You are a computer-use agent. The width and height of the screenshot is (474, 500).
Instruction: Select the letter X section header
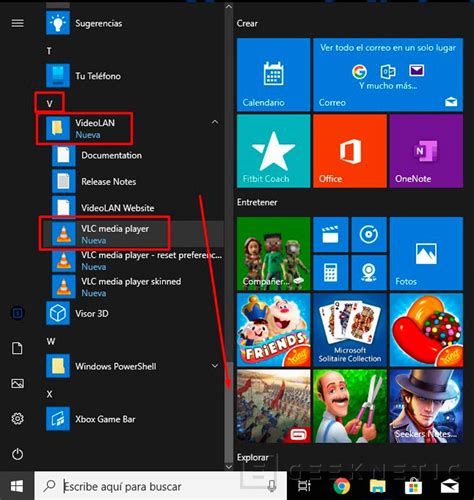tap(49, 394)
